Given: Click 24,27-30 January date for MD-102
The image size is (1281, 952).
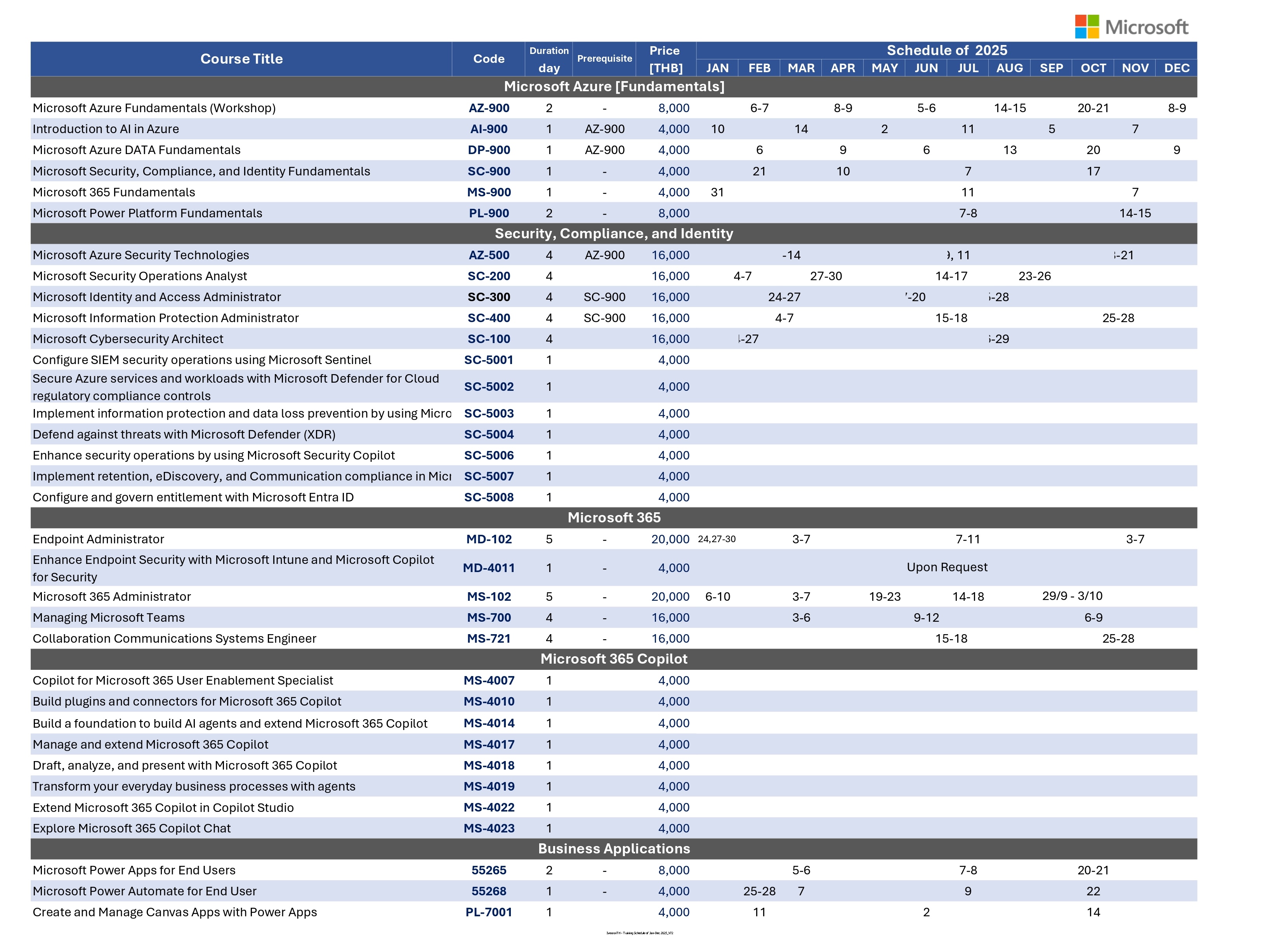Looking at the screenshot, I should pos(716,539).
